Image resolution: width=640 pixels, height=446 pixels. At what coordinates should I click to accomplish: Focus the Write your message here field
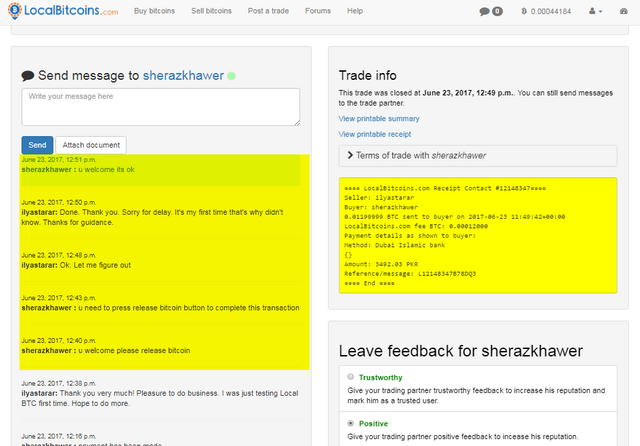(161, 107)
